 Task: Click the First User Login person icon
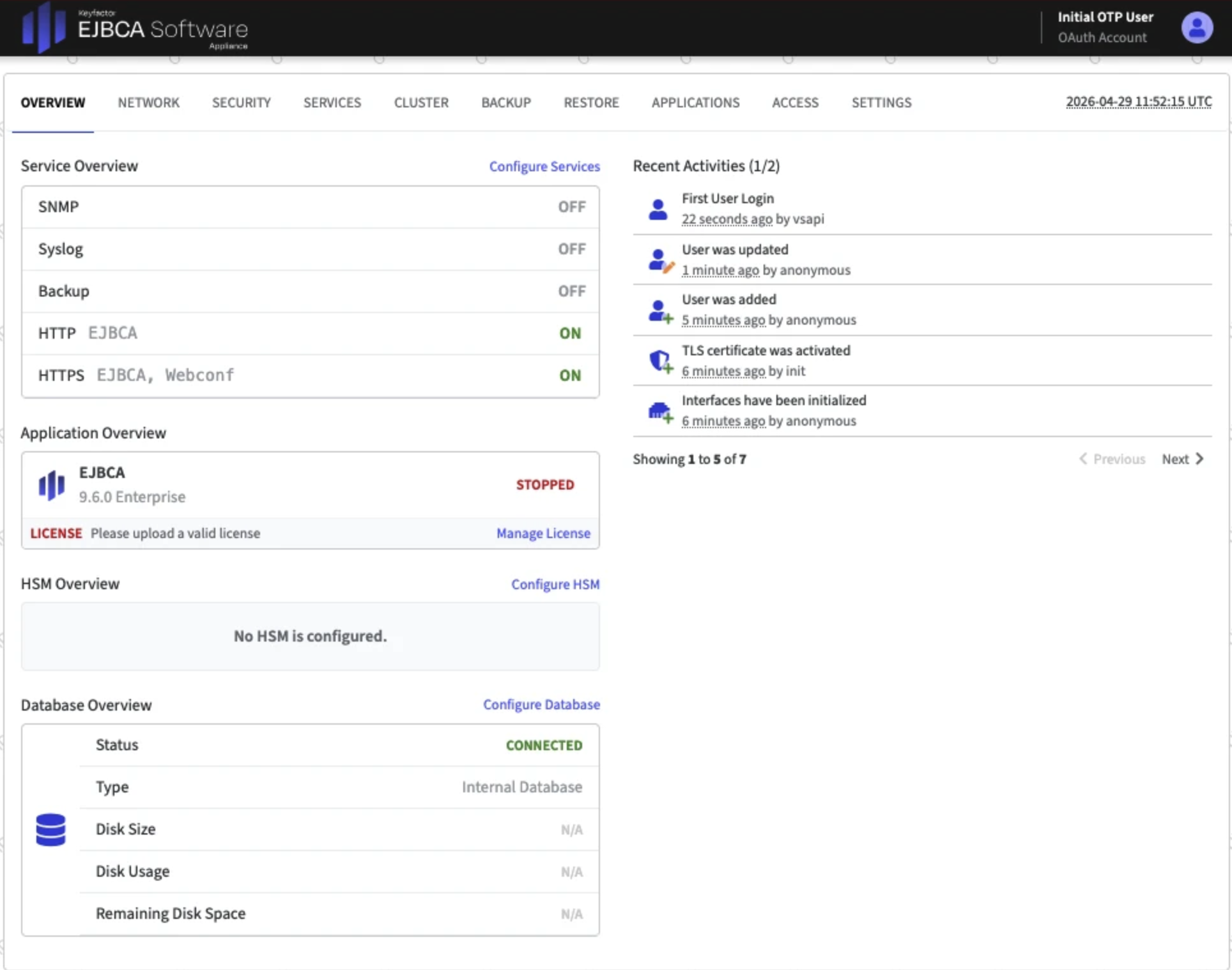[x=658, y=209]
